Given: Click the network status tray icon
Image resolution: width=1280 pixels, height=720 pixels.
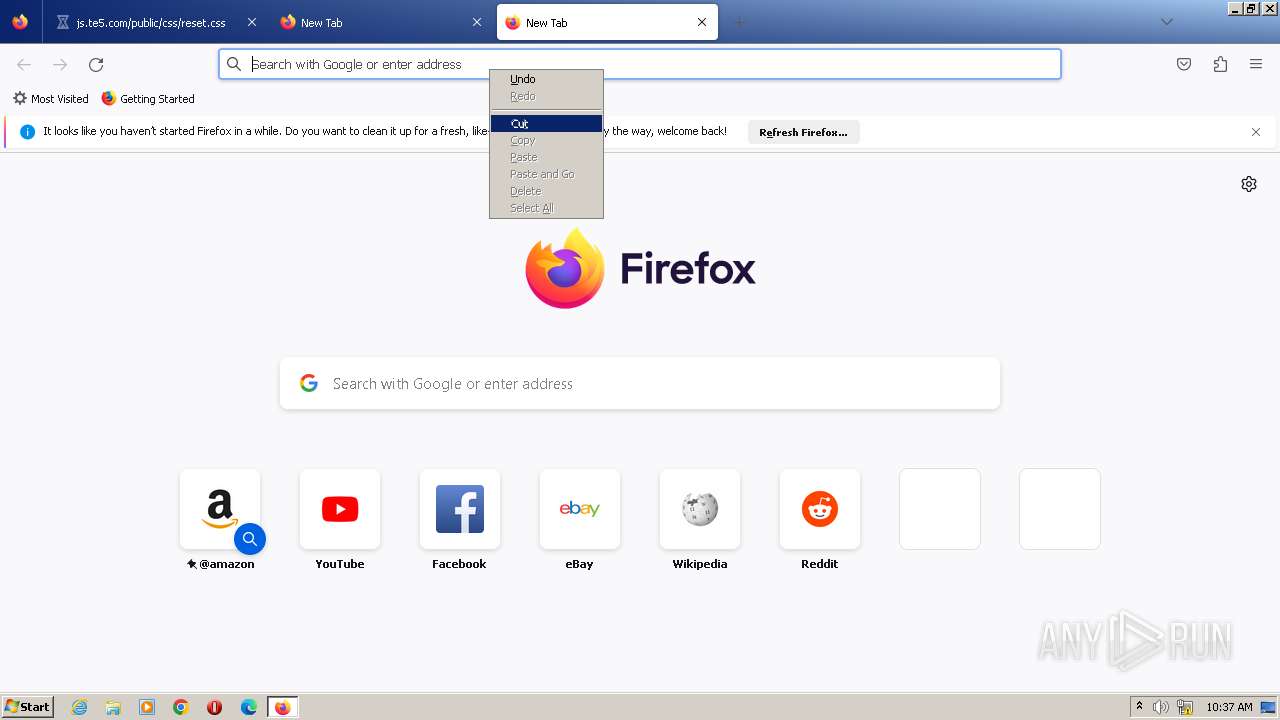Looking at the screenshot, I should (1184, 707).
